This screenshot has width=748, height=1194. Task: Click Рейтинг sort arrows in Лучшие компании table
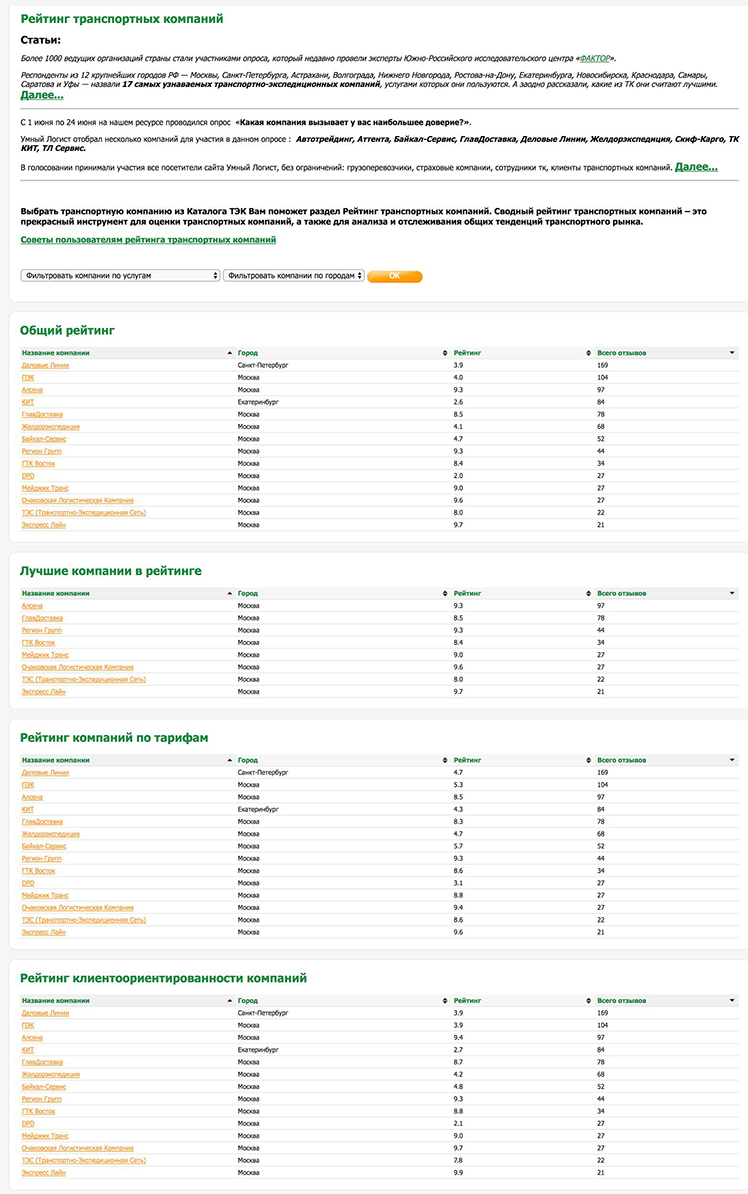pos(588,593)
